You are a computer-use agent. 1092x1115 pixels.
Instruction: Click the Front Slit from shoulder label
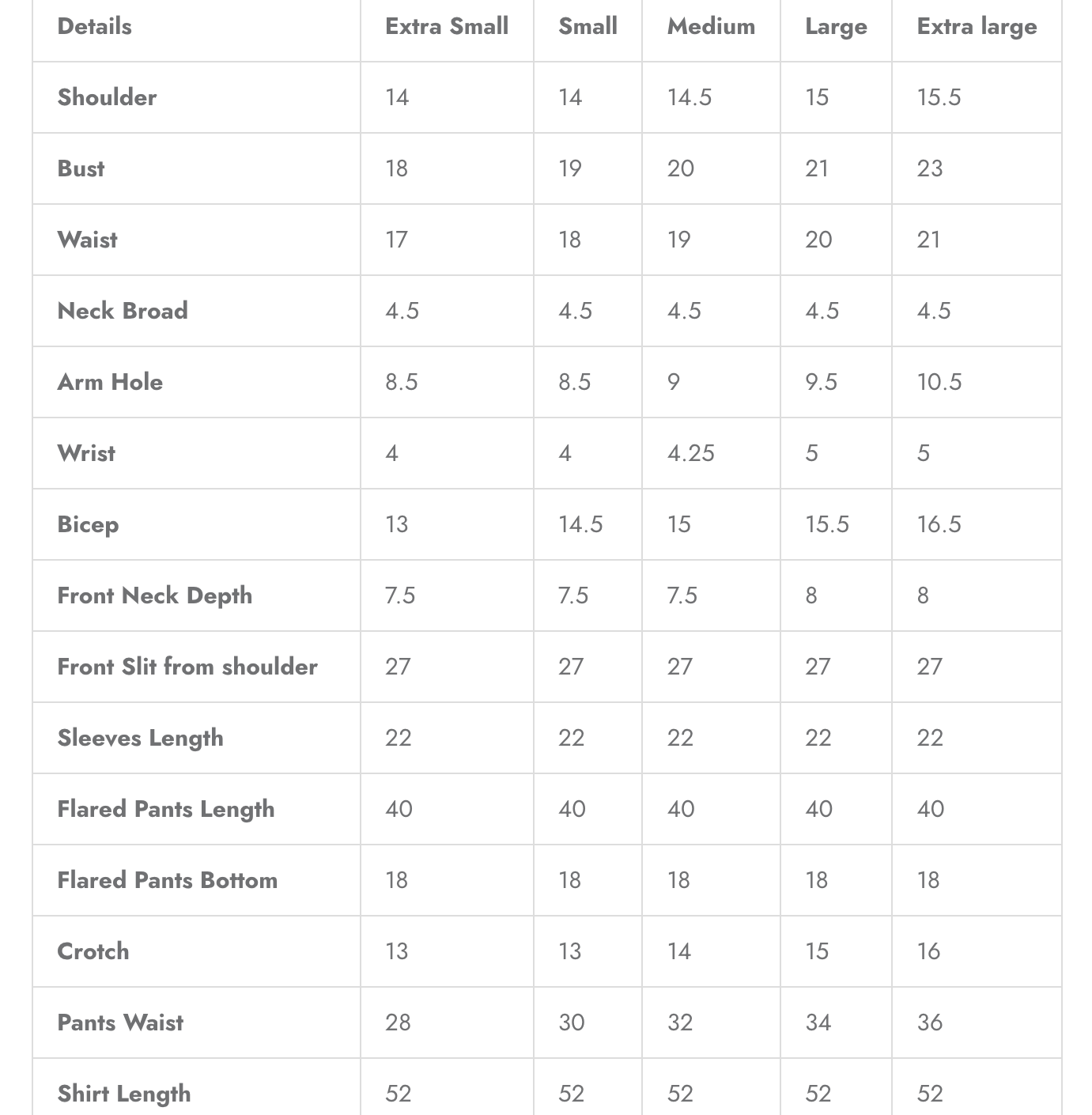point(187,667)
